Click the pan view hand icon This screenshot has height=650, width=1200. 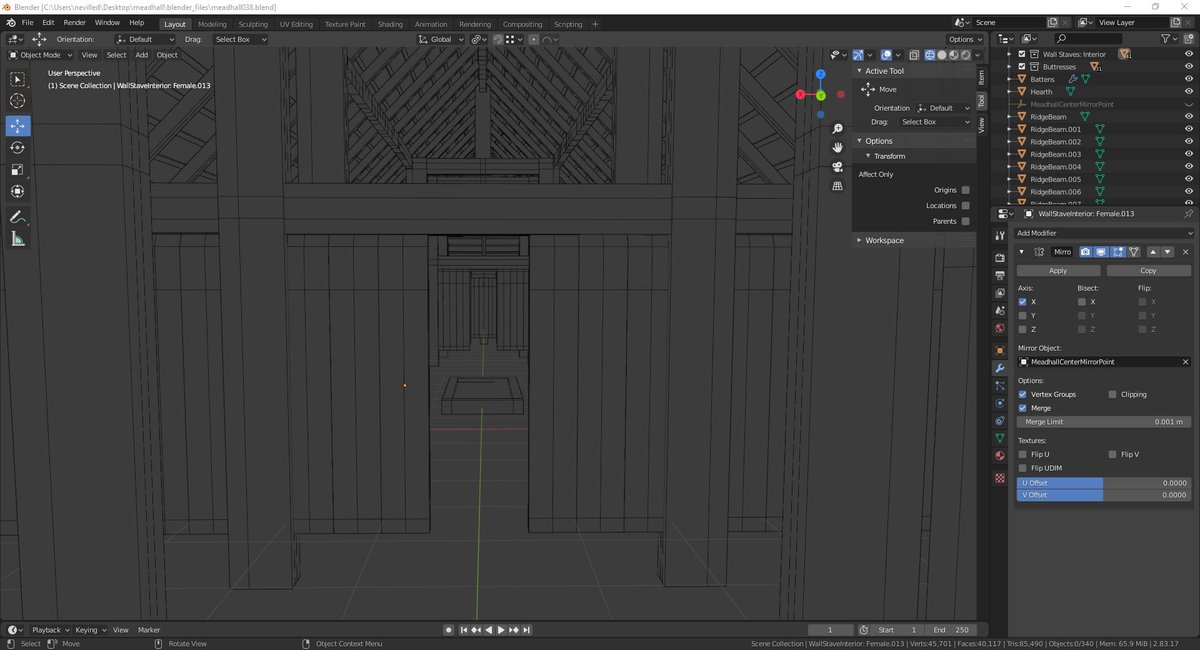(x=837, y=148)
